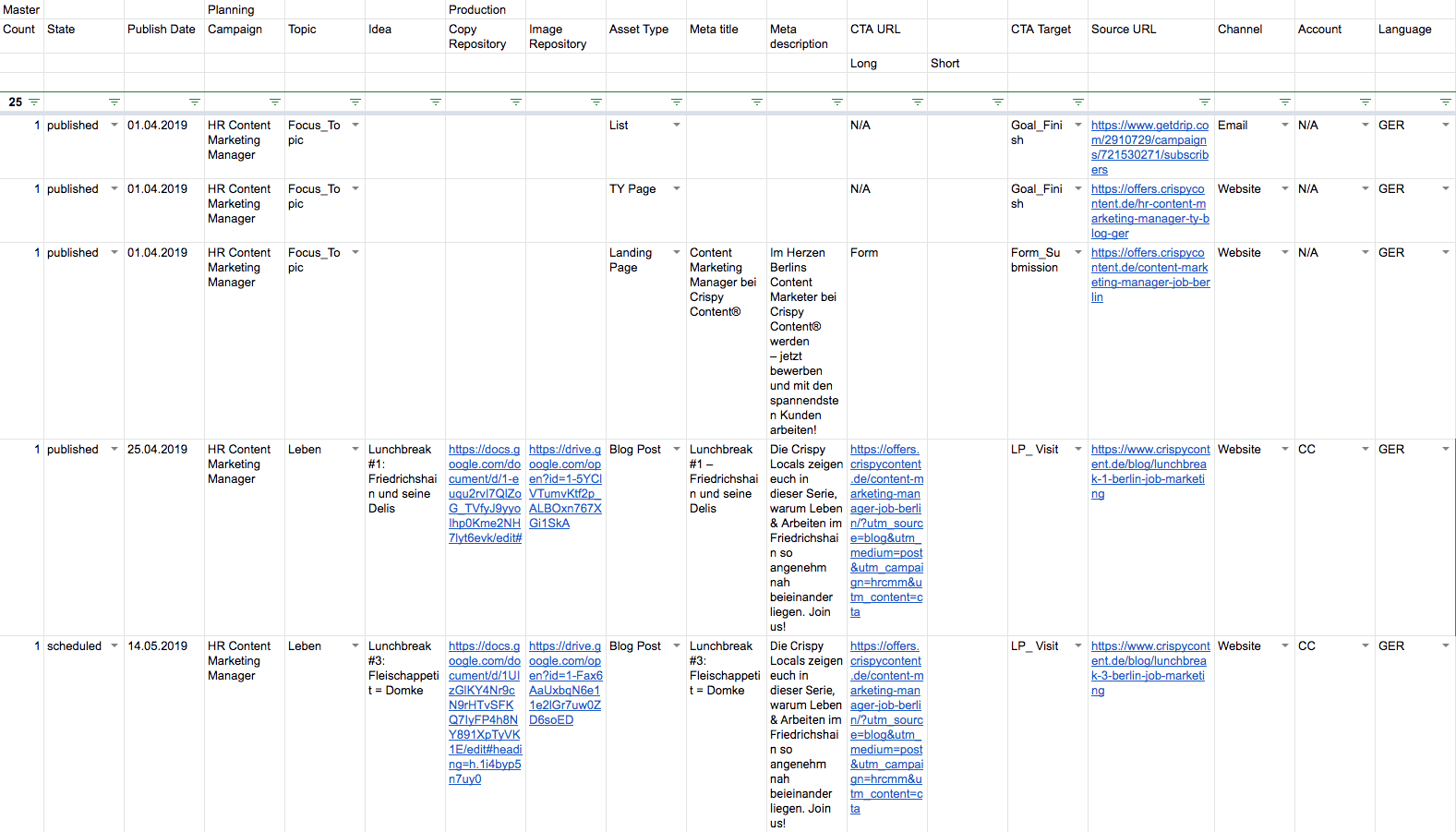The height and width of the screenshot is (832, 1456).
Task: Expand the Topic dropdown for first Leben row
Action: pyautogui.click(x=355, y=449)
